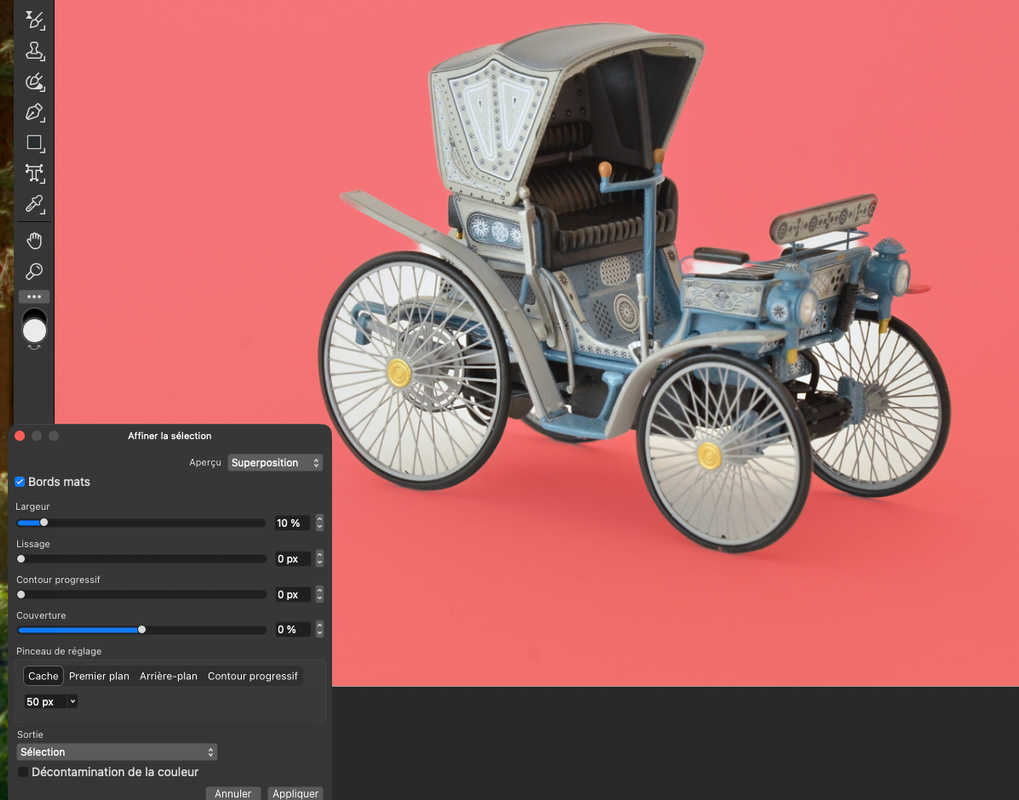Click the Annuler button

[233, 794]
